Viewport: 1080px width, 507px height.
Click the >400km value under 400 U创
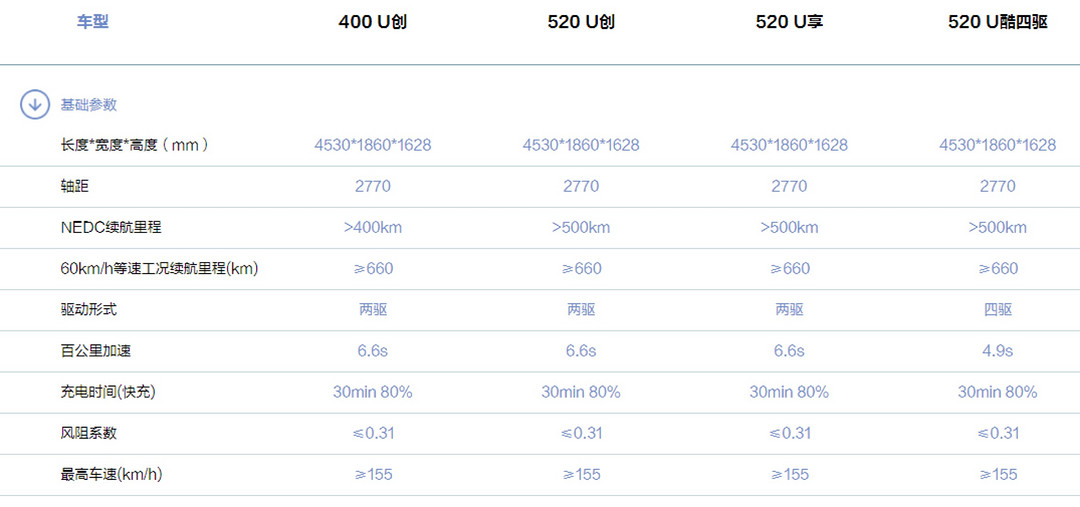point(373,227)
